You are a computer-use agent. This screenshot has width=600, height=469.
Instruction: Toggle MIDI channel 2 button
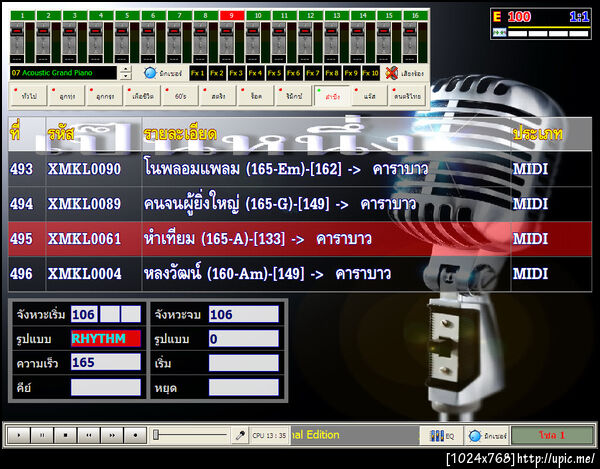pos(49,15)
